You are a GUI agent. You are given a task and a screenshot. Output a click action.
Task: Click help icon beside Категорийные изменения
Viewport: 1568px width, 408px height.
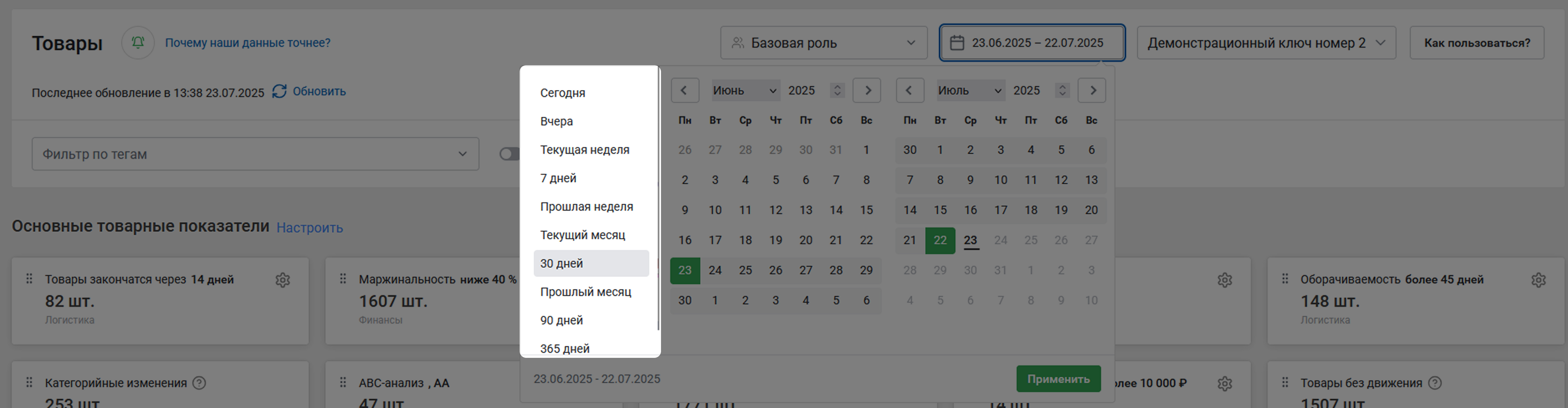[199, 383]
